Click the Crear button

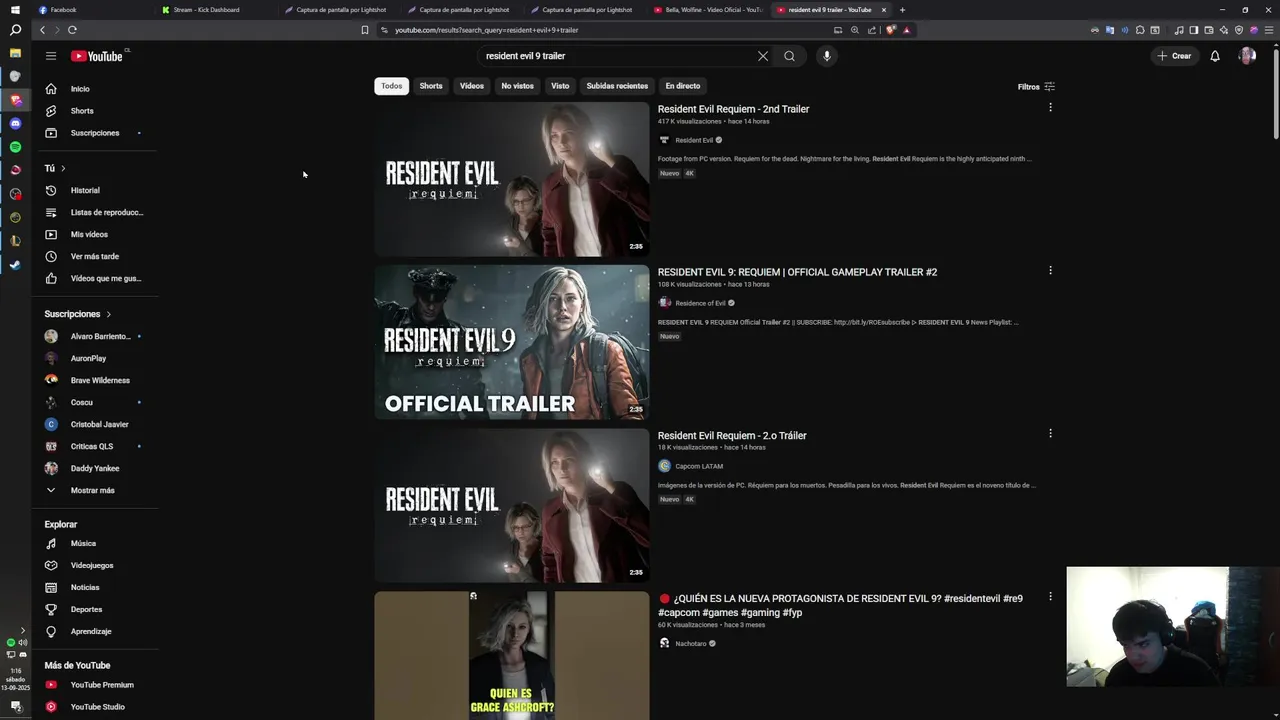(x=1174, y=56)
